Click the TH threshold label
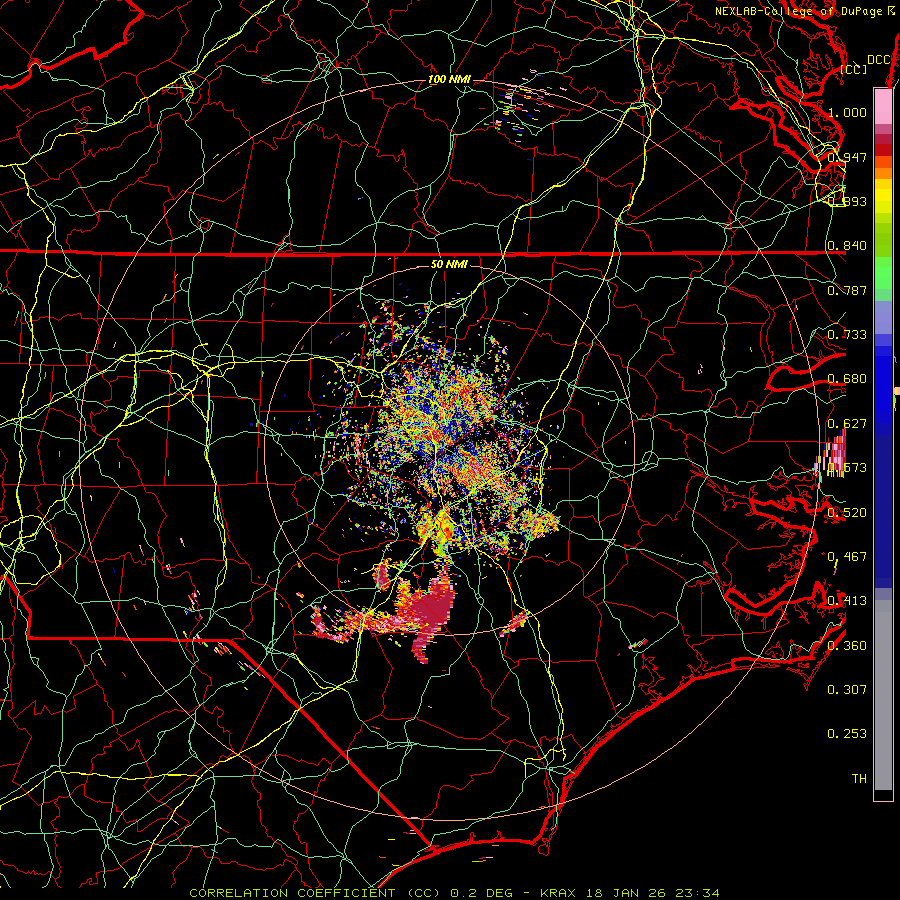The height and width of the screenshot is (900, 900). (859, 778)
